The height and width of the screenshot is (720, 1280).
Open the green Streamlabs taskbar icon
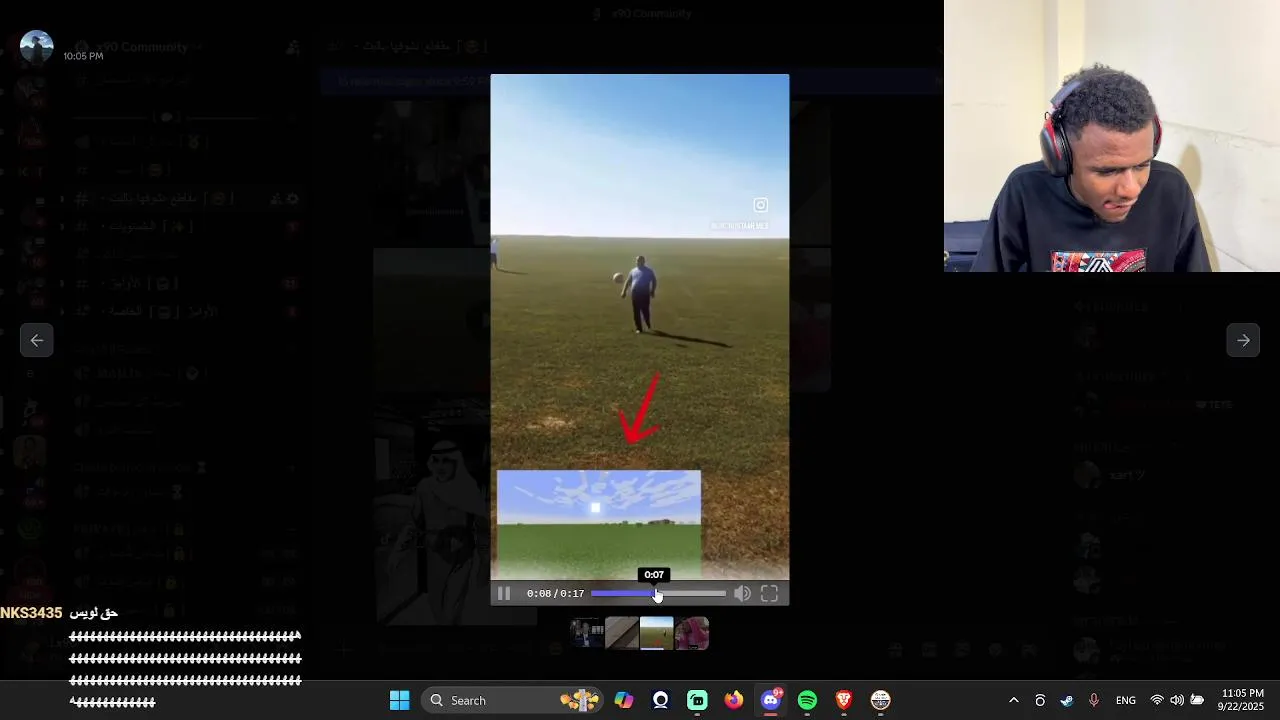[x=697, y=700]
